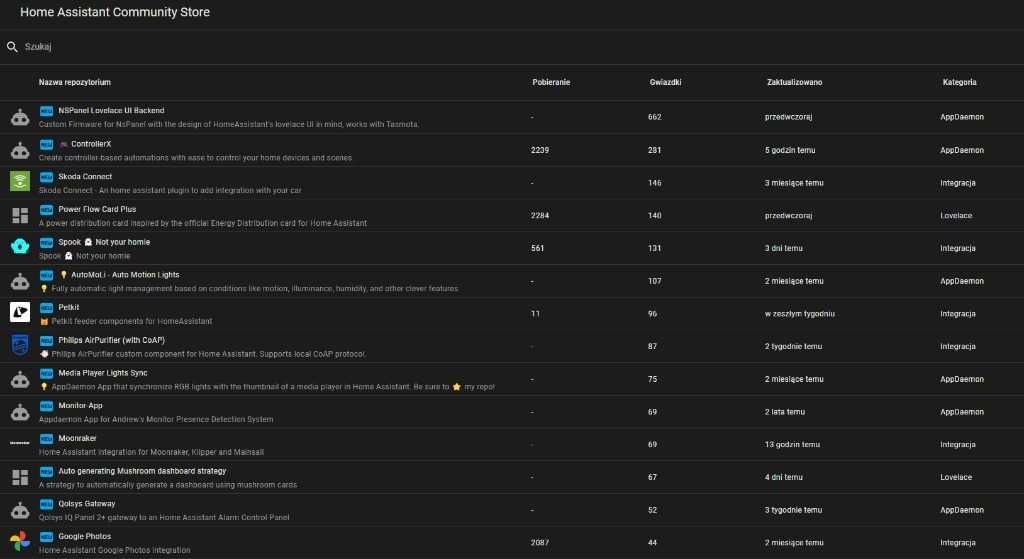This screenshot has width=1024, height=559.
Task: Click download count 2239 for ControllerX
Action: [540, 150]
